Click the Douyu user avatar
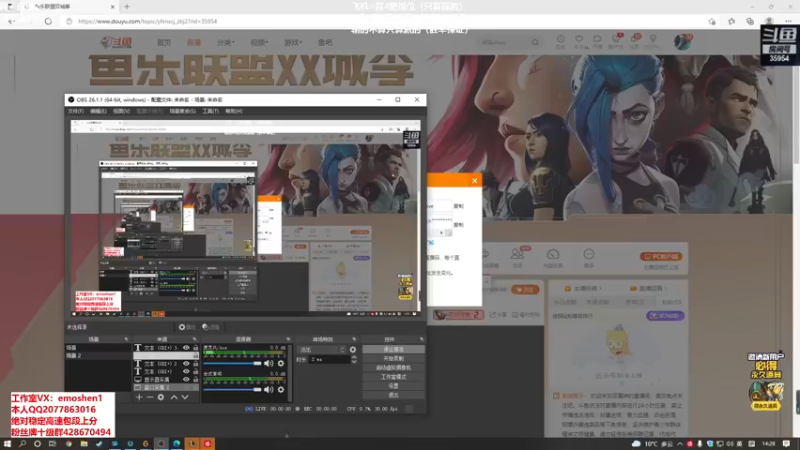Viewport: 800px width, 450px height. [x=682, y=42]
